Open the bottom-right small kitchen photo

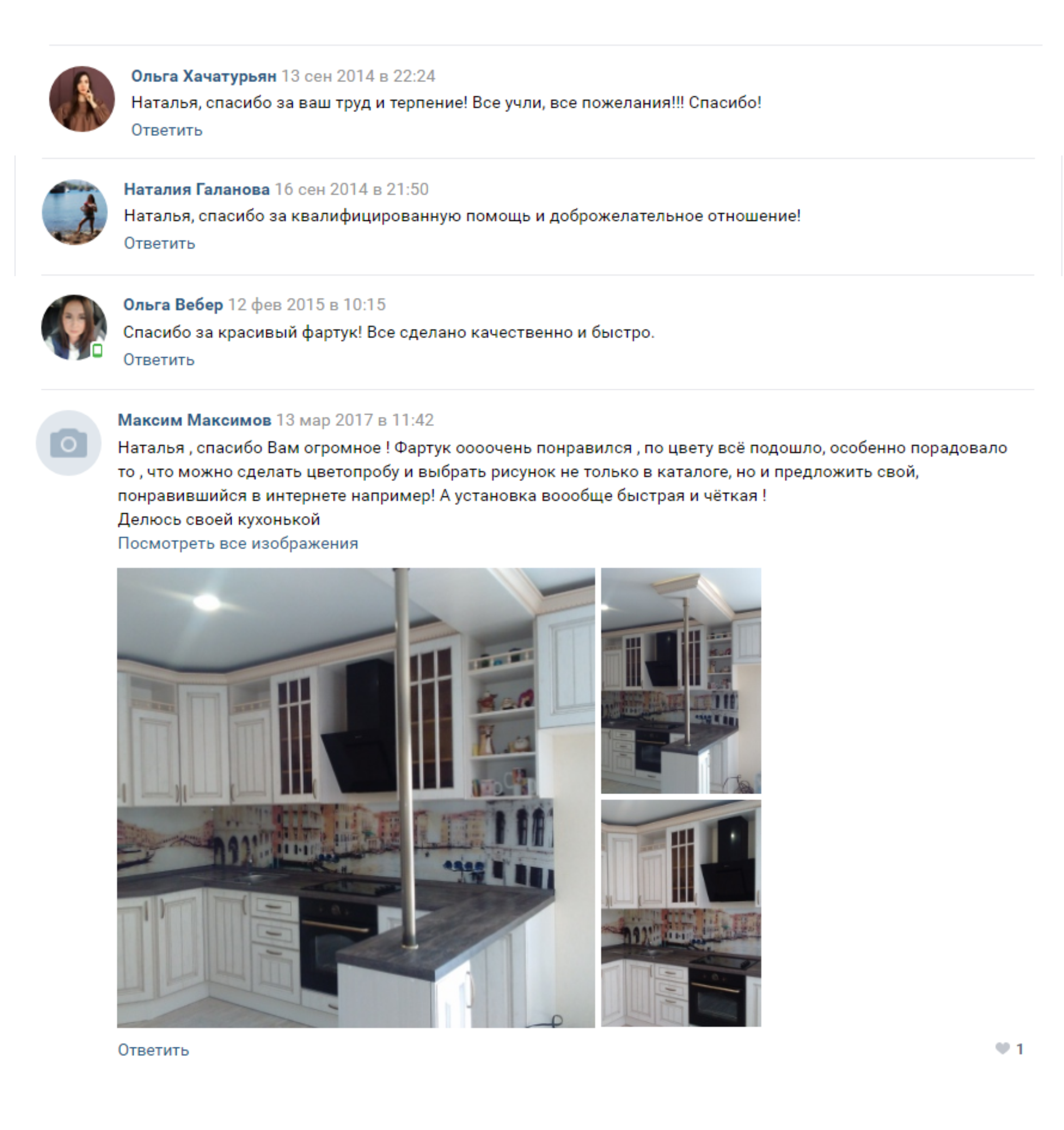click(x=681, y=913)
